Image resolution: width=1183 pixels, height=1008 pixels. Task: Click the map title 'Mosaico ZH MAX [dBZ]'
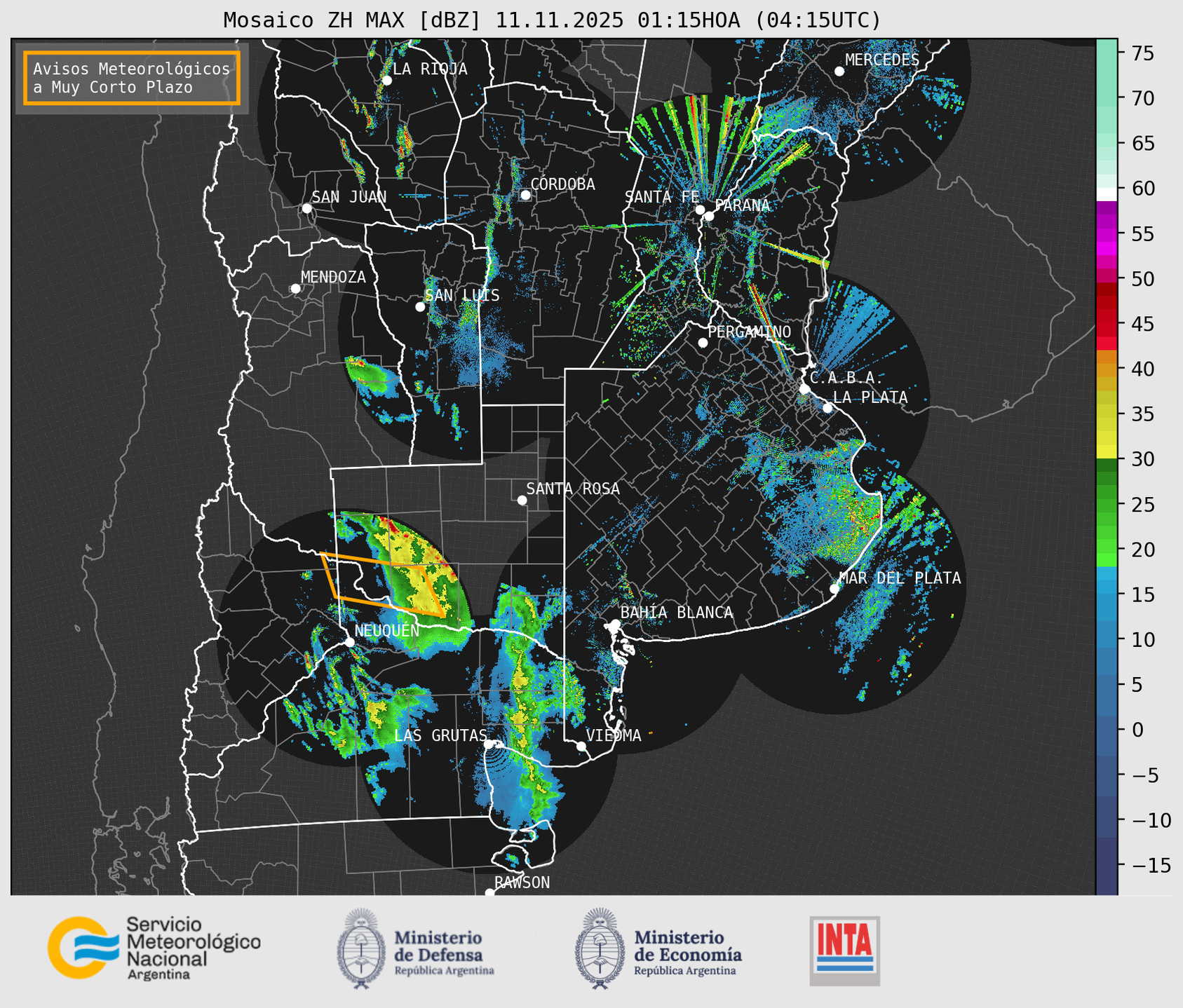[x=353, y=20]
